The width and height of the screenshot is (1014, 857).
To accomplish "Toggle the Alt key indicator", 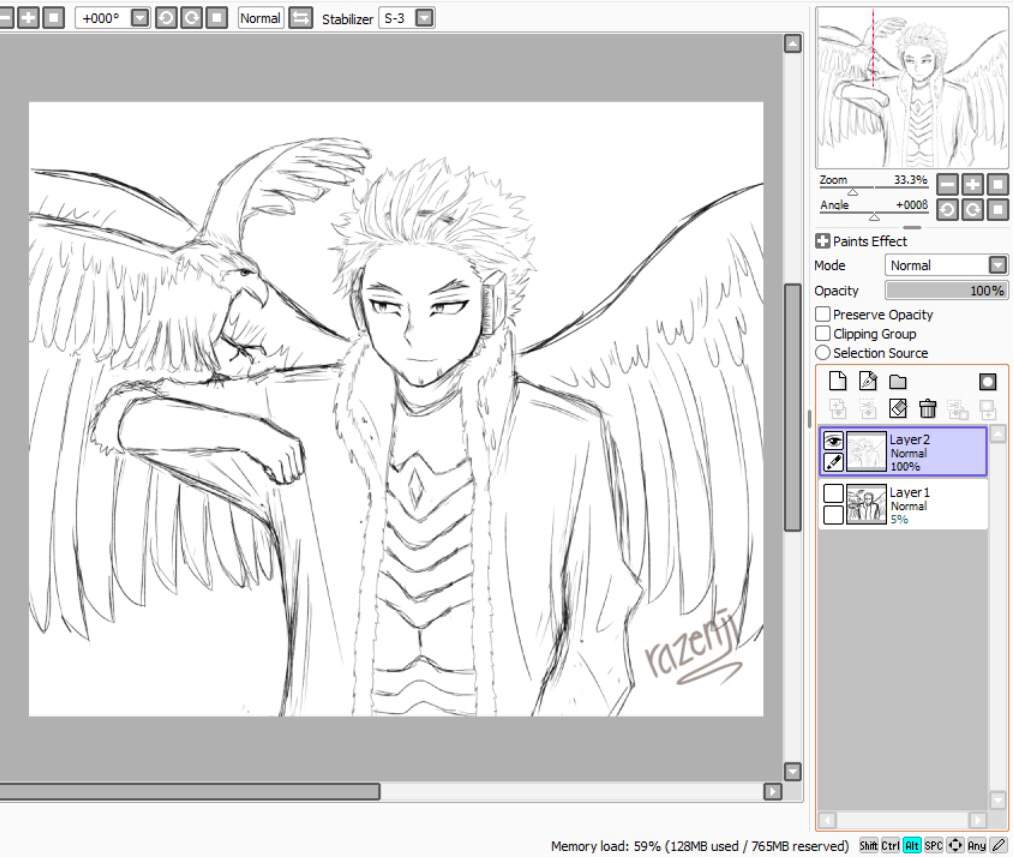I will tap(912, 845).
